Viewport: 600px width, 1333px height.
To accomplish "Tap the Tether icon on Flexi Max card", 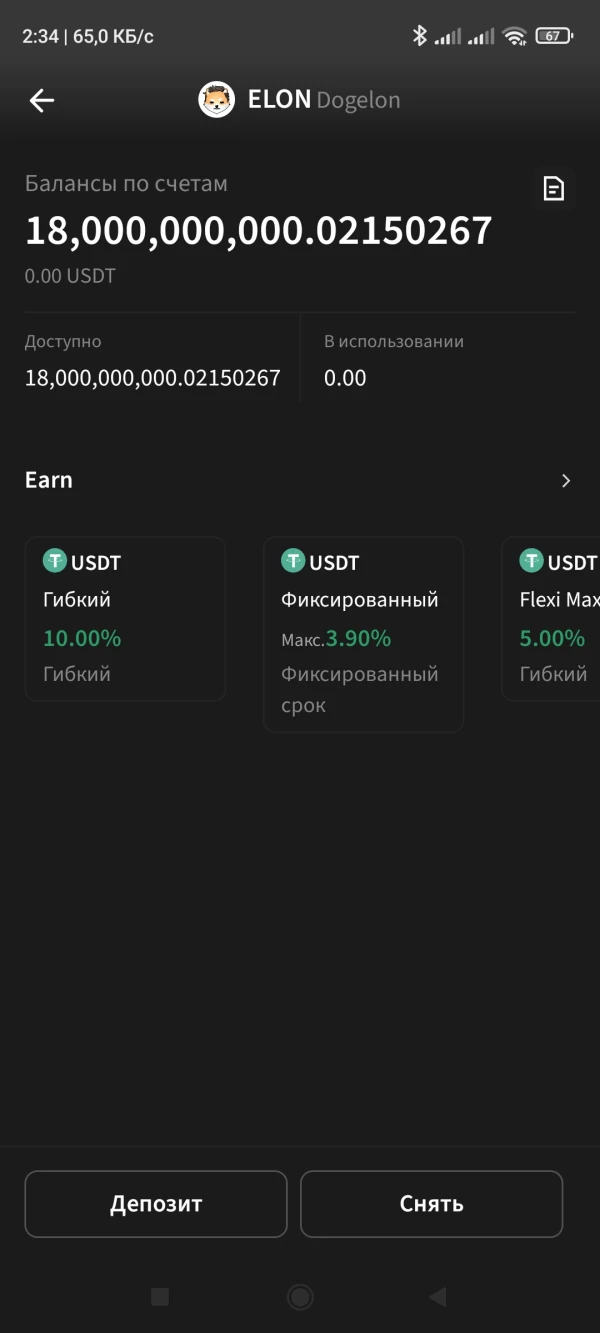I will click(x=531, y=561).
